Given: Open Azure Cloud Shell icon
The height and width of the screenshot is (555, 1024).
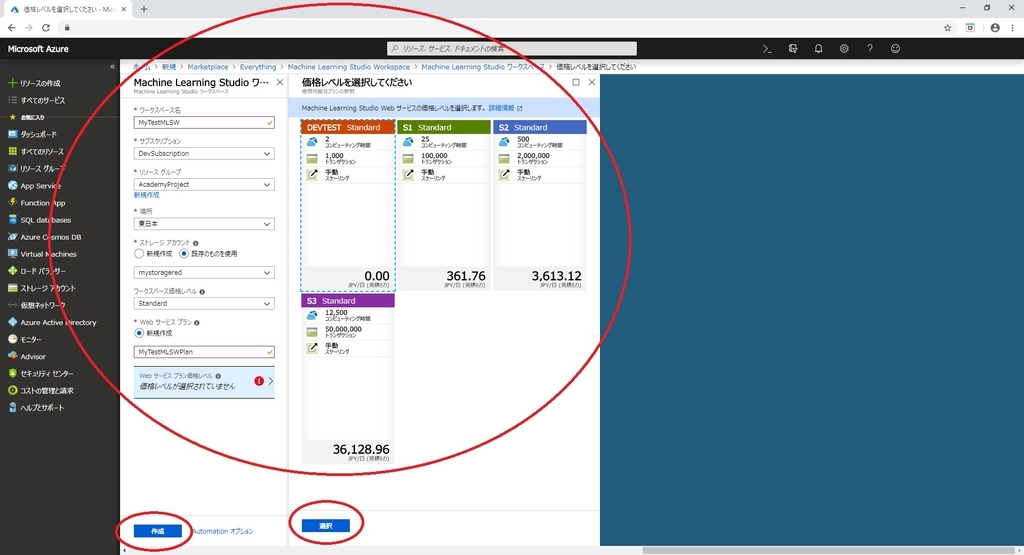Looking at the screenshot, I should pyautogui.click(x=767, y=48).
